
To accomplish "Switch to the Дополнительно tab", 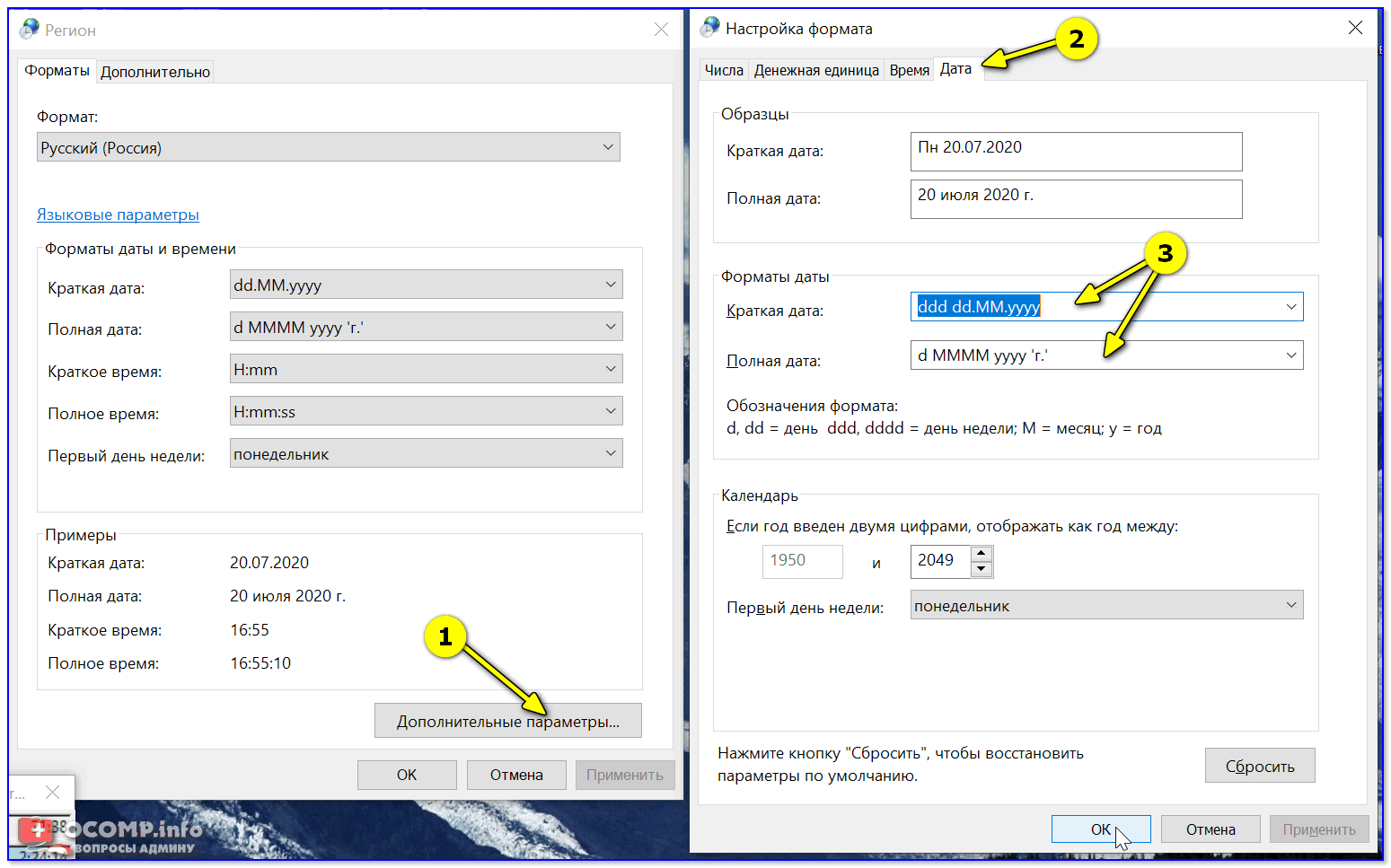I will click(x=155, y=72).
